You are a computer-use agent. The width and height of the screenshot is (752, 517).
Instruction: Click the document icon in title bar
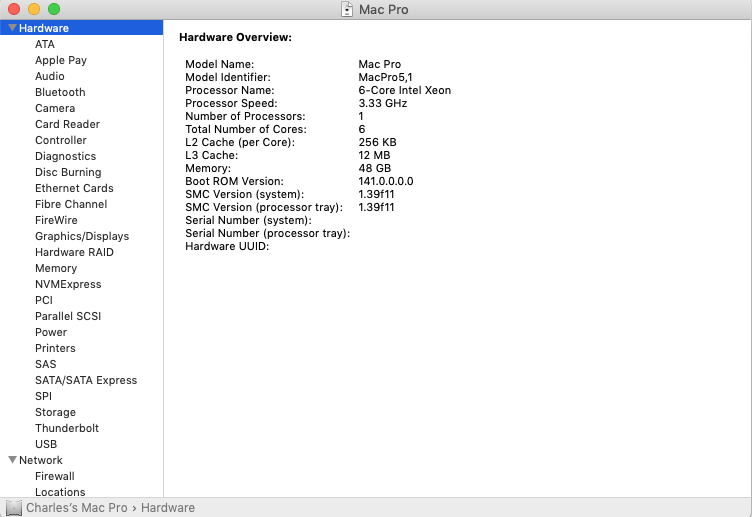347,10
